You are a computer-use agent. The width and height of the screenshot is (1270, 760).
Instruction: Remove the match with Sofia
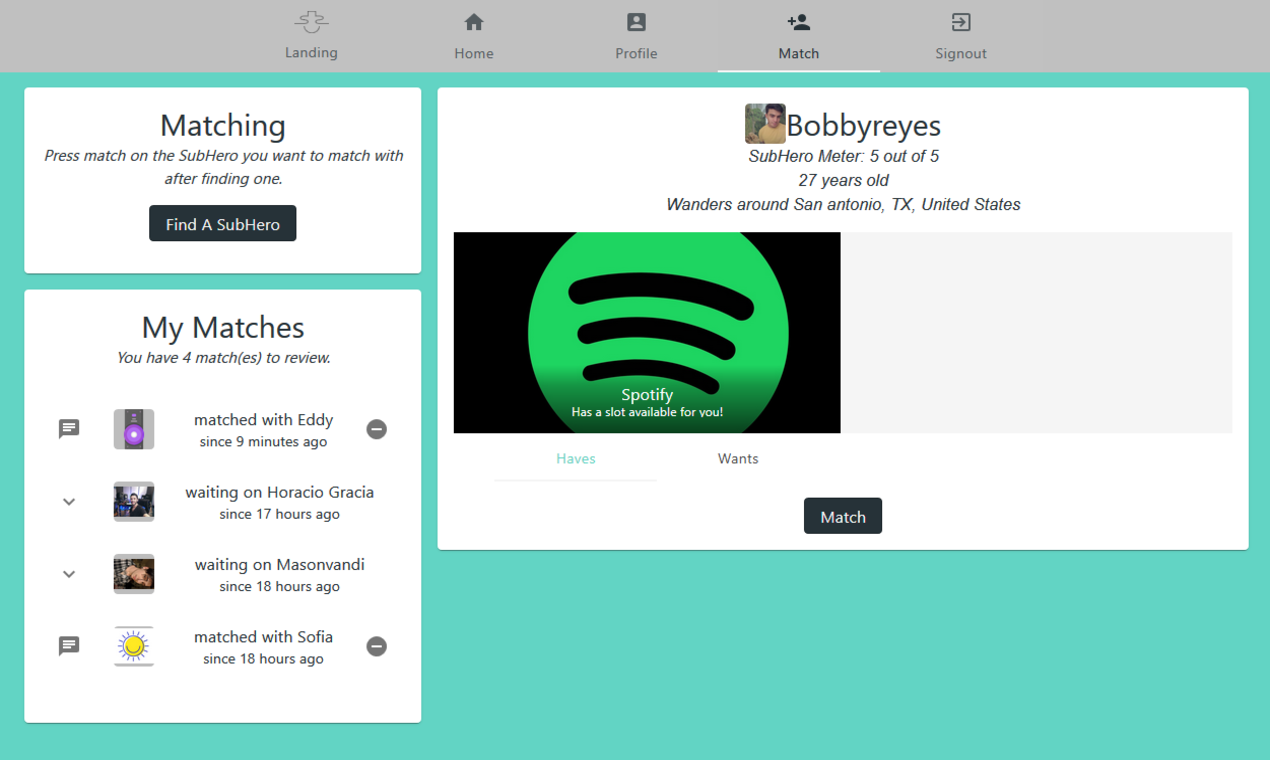[x=376, y=646]
